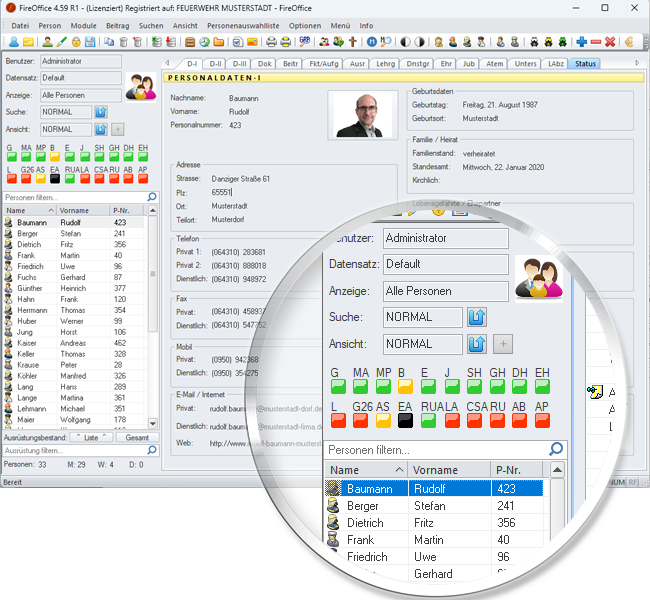Toggle the black BA status box in magnified view
The image size is (650, 600).
click(x=405, y=421)
